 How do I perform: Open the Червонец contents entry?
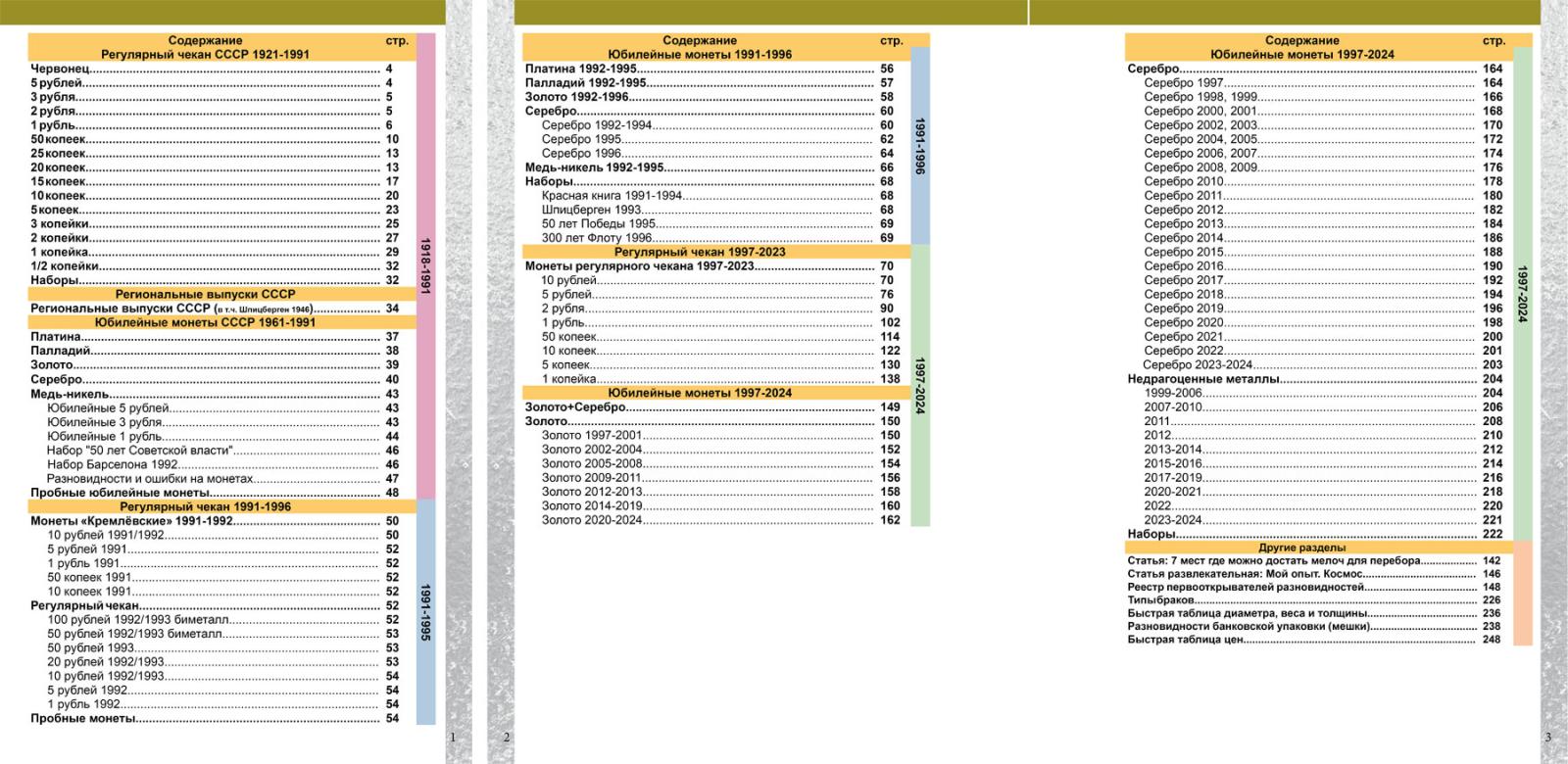click(61, 70)
